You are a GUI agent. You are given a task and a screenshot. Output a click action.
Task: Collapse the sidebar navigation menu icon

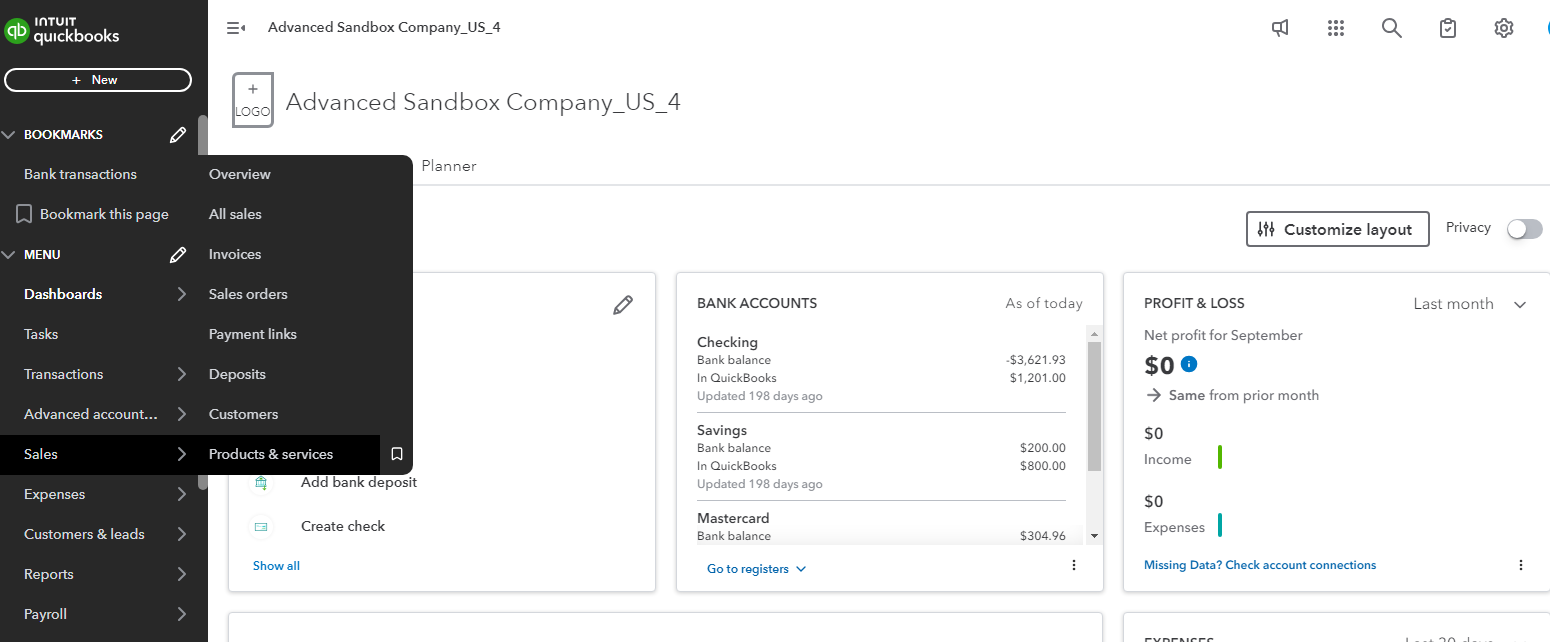(236, 28)
